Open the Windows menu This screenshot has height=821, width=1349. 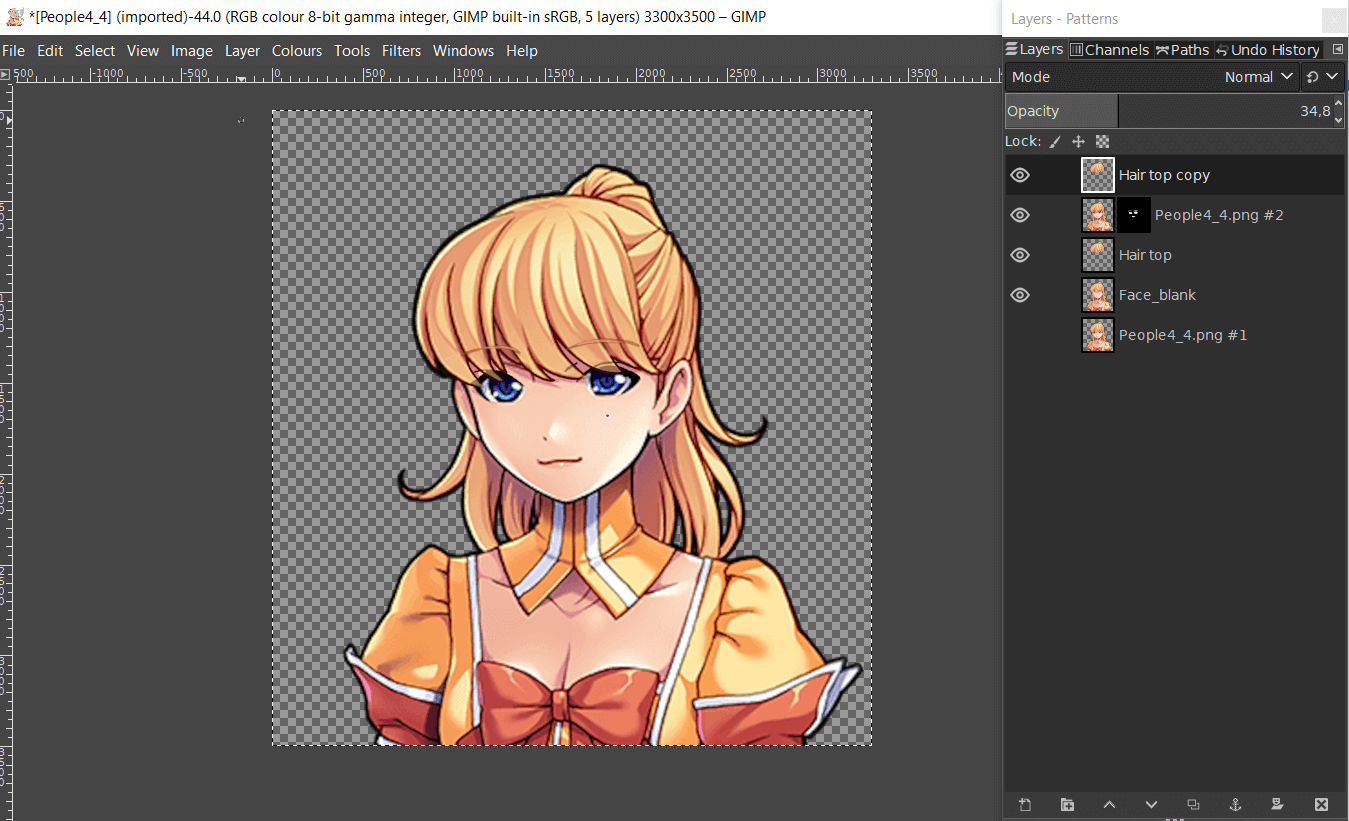pos(464,51)
